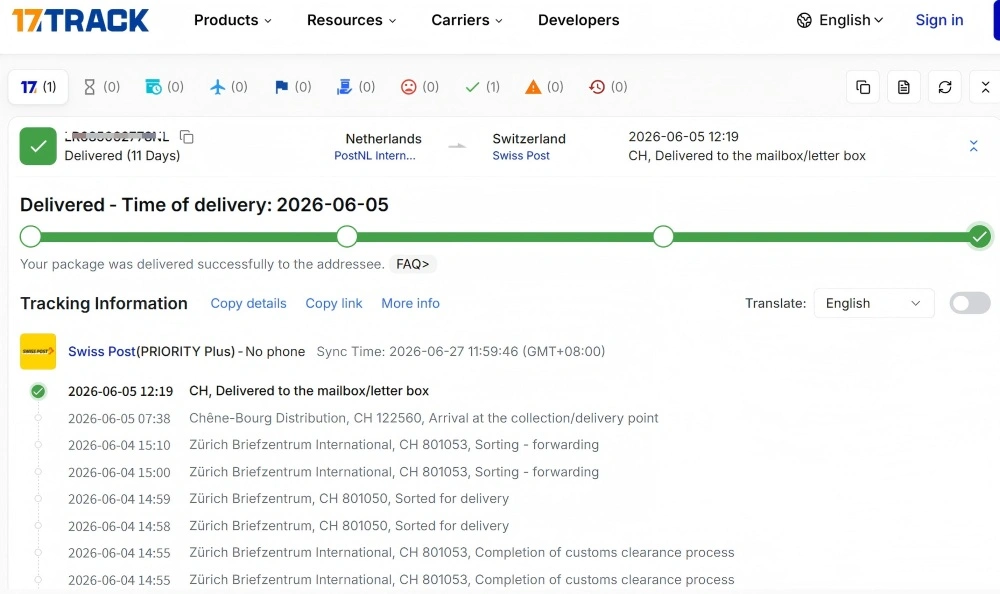This screenshot has width=1000, height=594.
Task: Select the Out for Delivery filter tab
Action: tap(356, 87)
